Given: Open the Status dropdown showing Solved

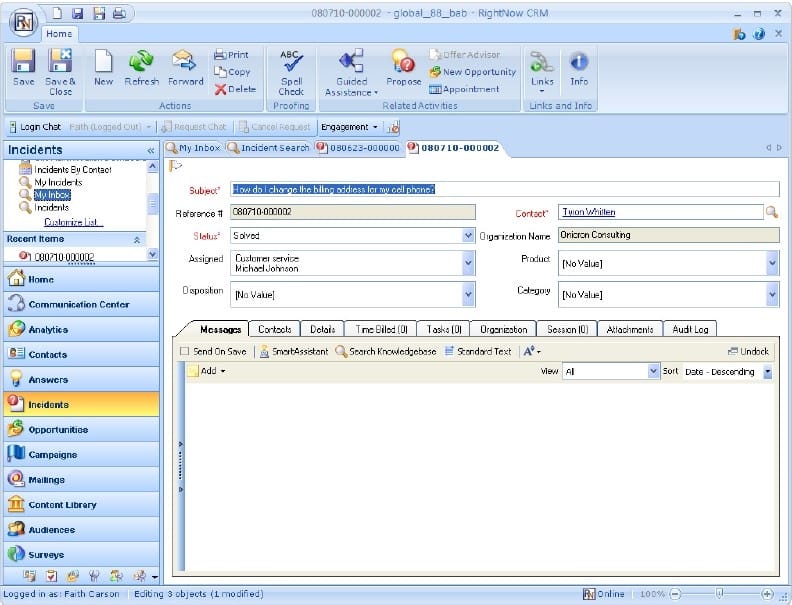Looking at the screenshot, I should click(468, 236).
